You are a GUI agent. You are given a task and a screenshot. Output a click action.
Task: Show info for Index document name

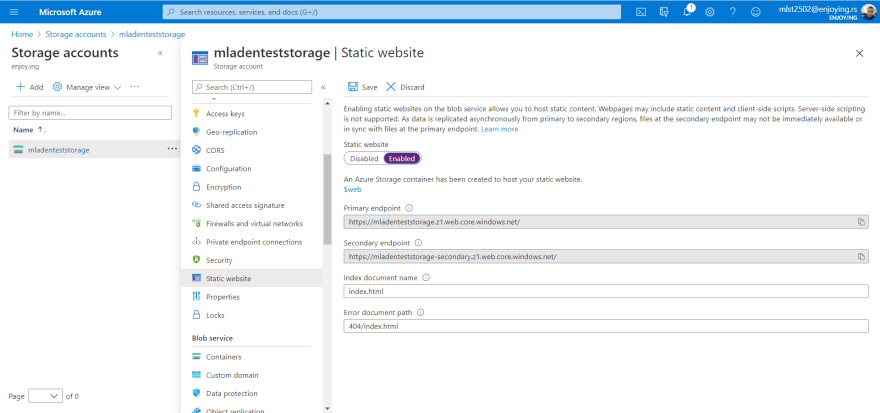(425, 278)
